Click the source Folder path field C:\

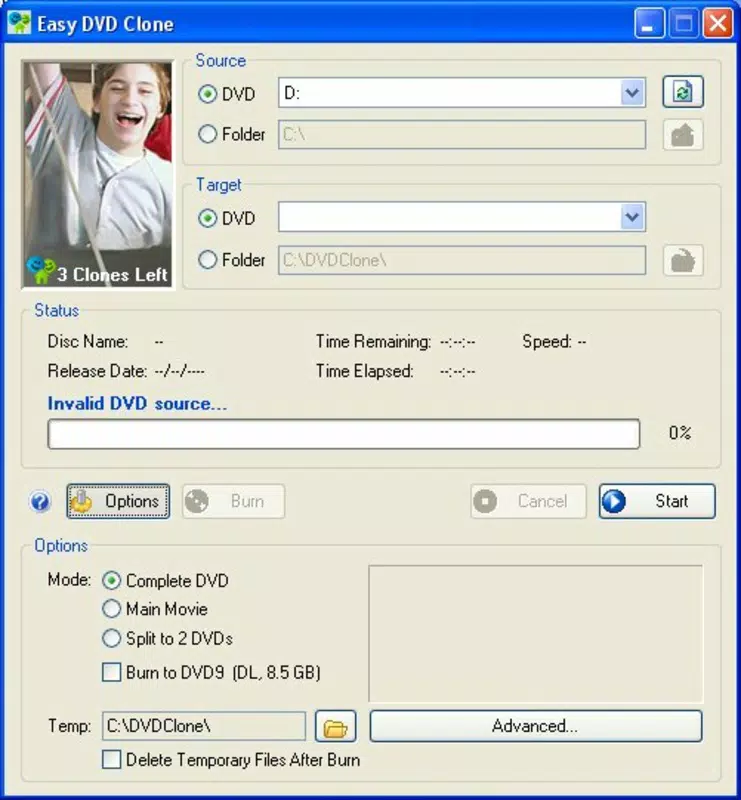462,135
